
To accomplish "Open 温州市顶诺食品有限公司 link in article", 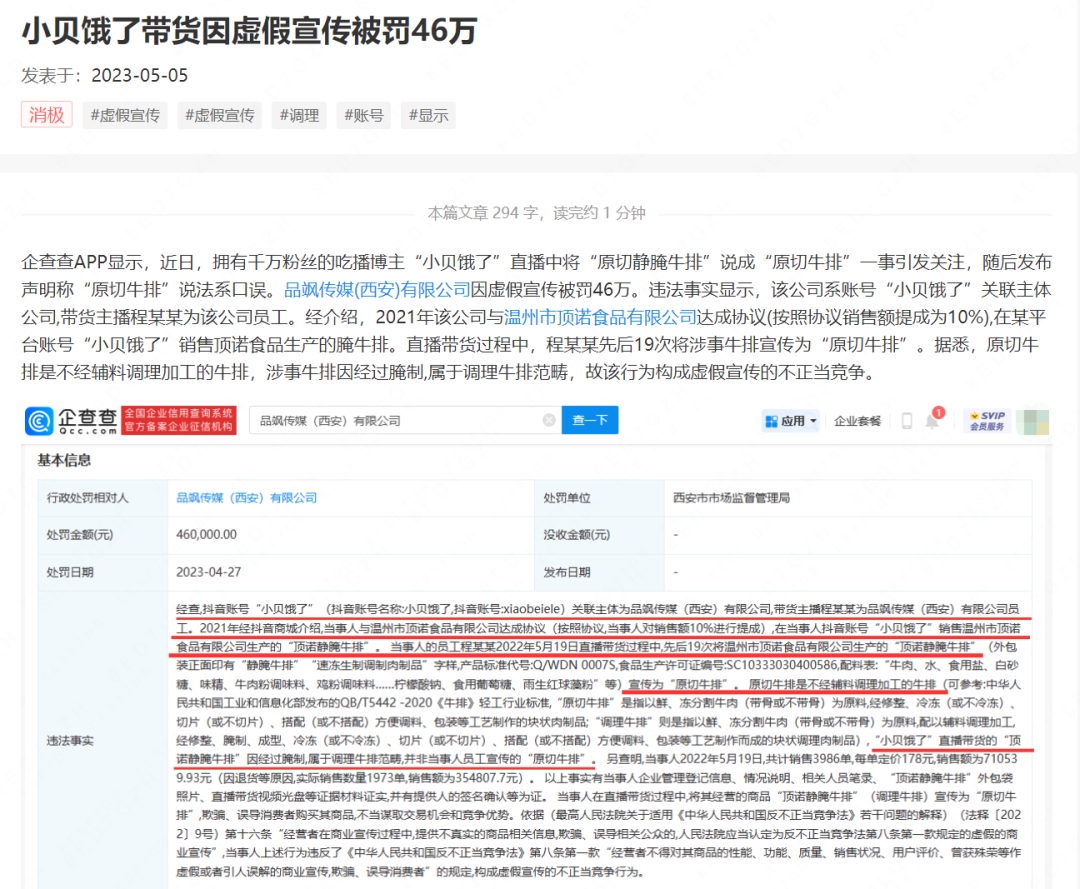I will tap(600, 317).
